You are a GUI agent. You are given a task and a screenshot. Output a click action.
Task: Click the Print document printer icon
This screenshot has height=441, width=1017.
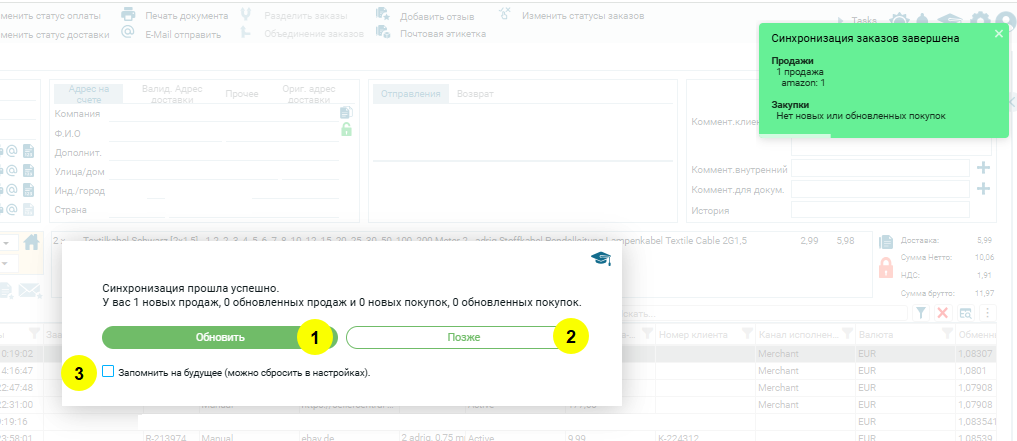(x=128, y=15)
